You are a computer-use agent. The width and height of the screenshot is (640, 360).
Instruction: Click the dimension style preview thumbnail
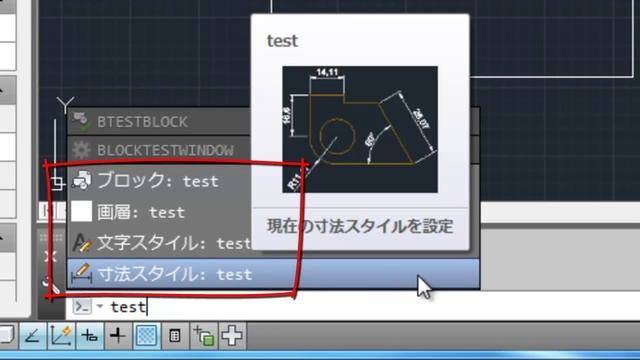click(x=360, y=129)
